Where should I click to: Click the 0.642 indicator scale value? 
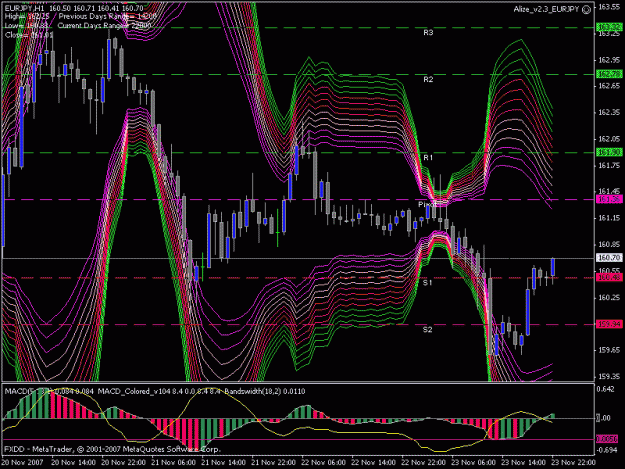tap(606, 389)
